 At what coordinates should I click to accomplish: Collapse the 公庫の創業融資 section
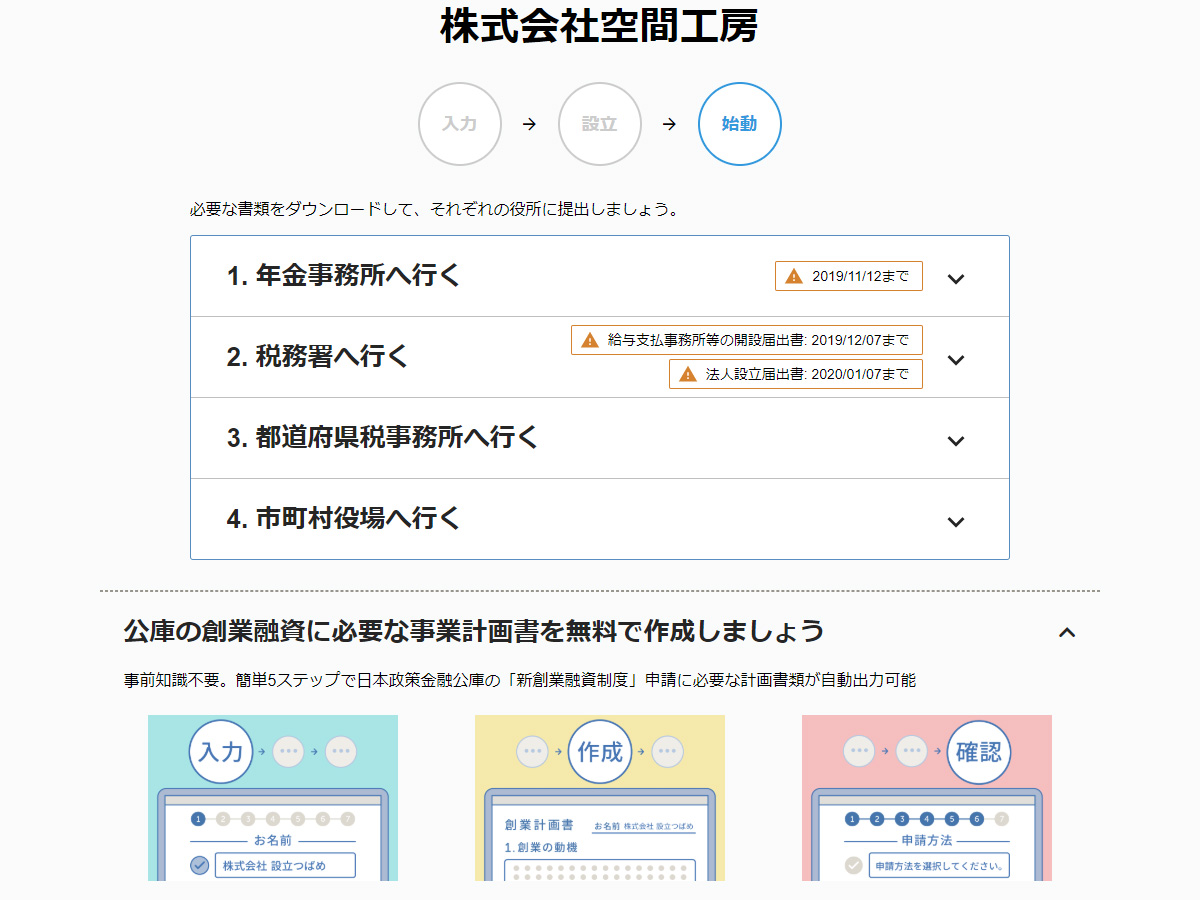[1067, 632]
